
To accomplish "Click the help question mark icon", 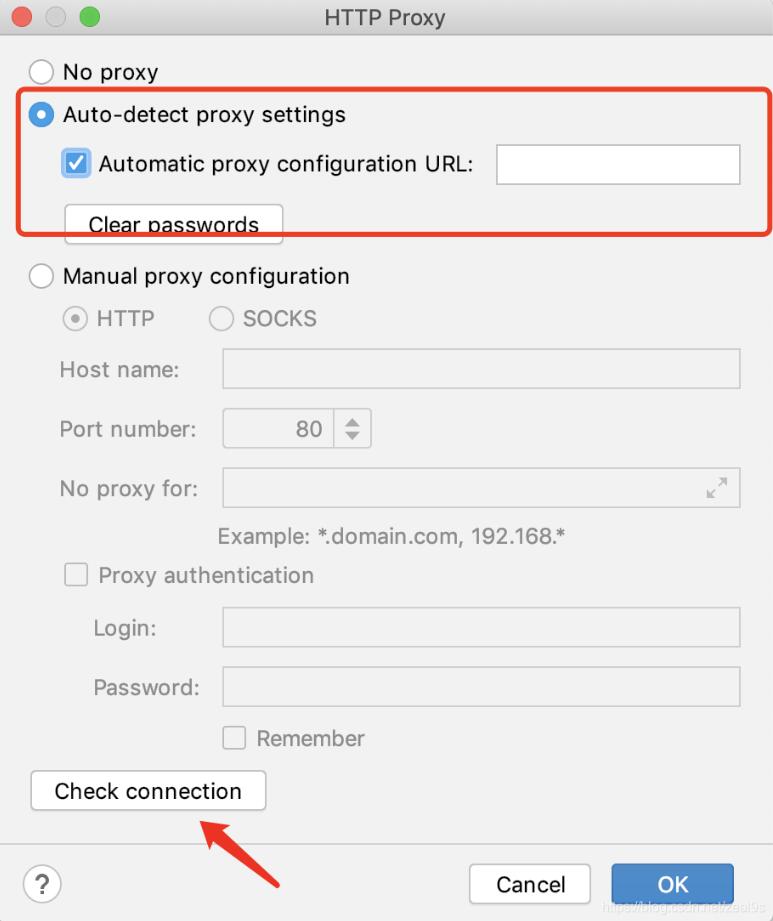I will point(41,884).
